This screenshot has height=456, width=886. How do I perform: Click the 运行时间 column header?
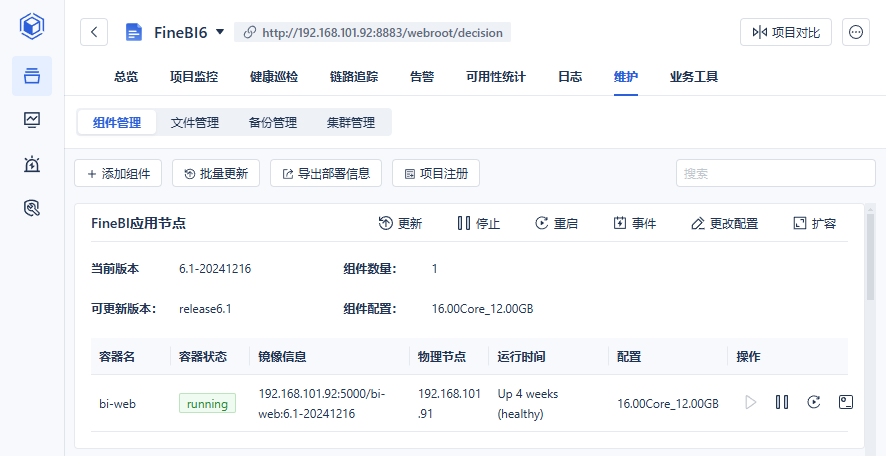coord(522,357)
